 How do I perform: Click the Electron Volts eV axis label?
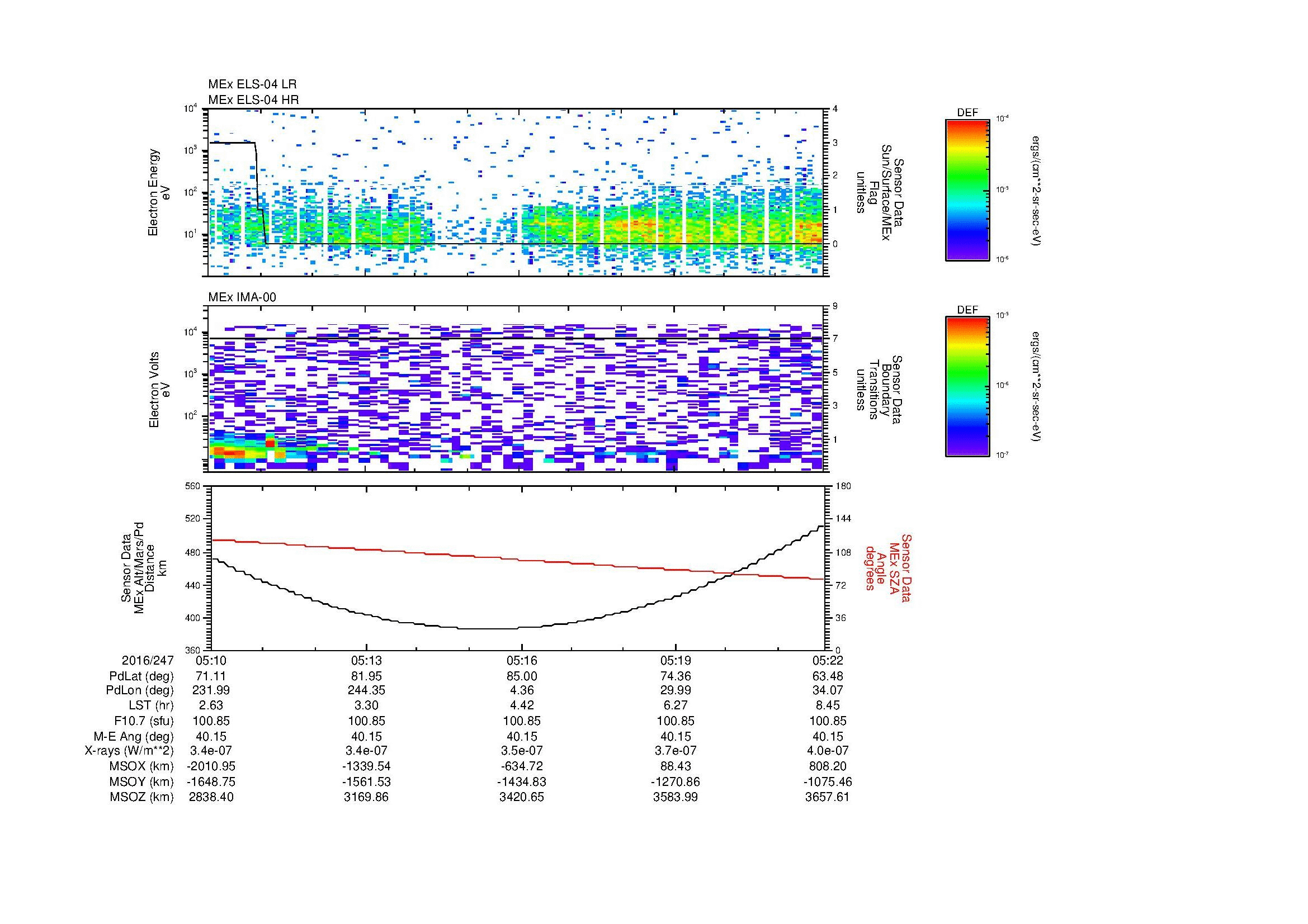(159, 390)
